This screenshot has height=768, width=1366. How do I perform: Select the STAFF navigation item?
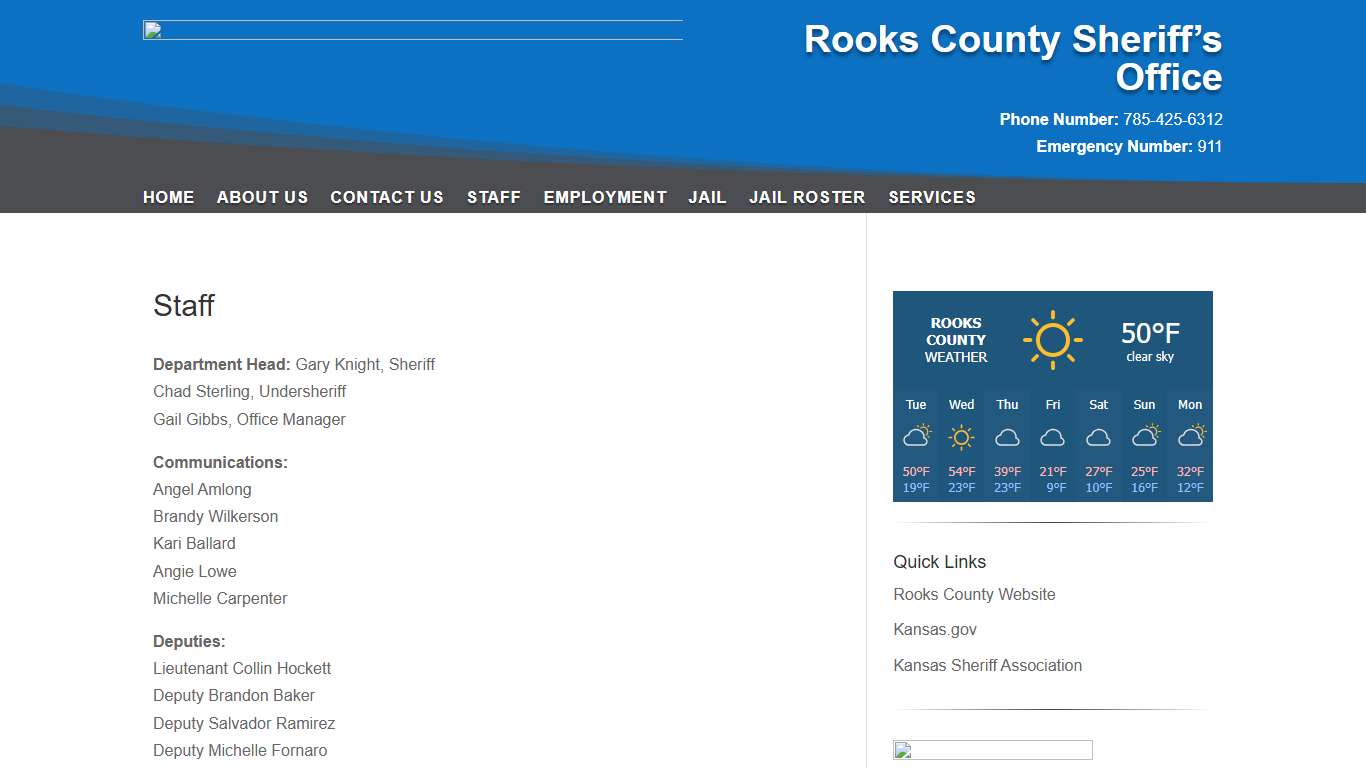[493, 197]
